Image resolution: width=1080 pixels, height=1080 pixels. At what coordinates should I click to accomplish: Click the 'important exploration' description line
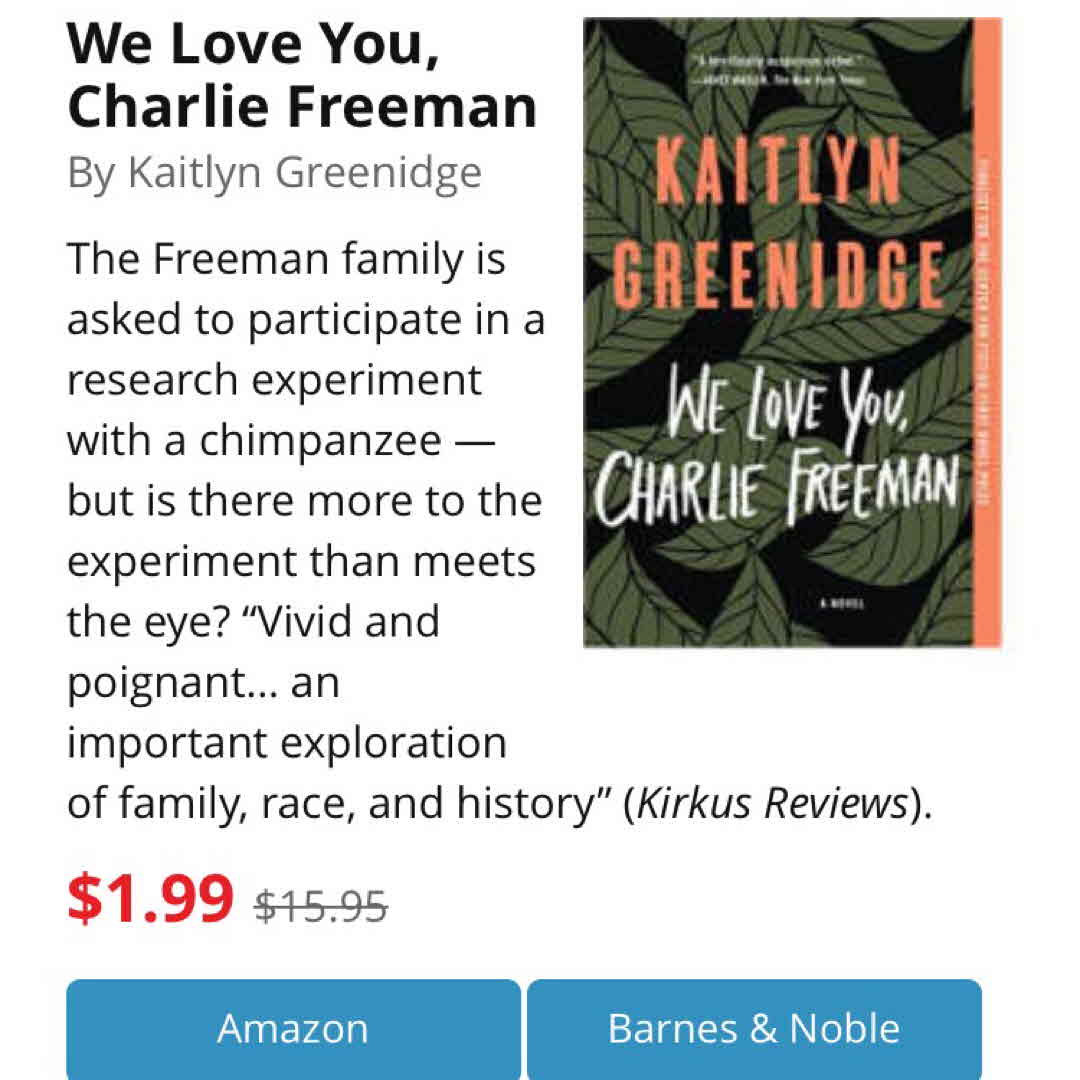pyautogui.click(x=286, y=743)
